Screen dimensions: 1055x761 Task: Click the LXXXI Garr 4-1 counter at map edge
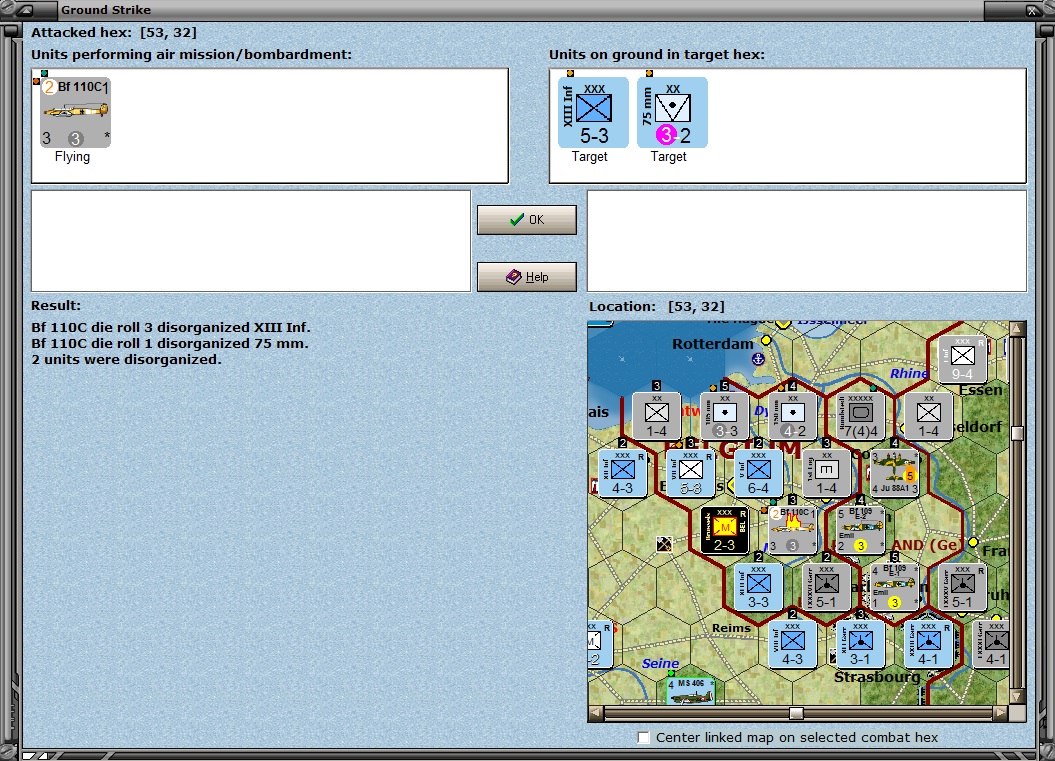990,645
